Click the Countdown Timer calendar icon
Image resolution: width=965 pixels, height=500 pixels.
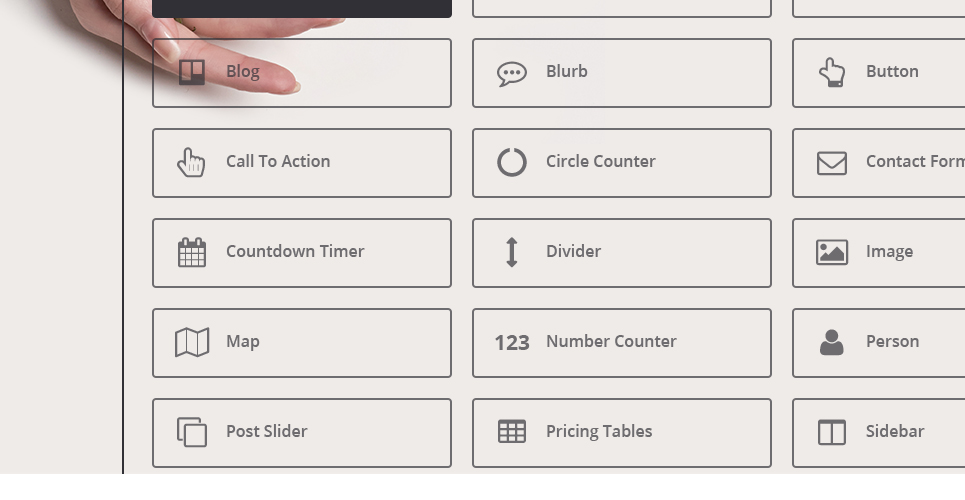pyautogui.click(x=192, y=252)
